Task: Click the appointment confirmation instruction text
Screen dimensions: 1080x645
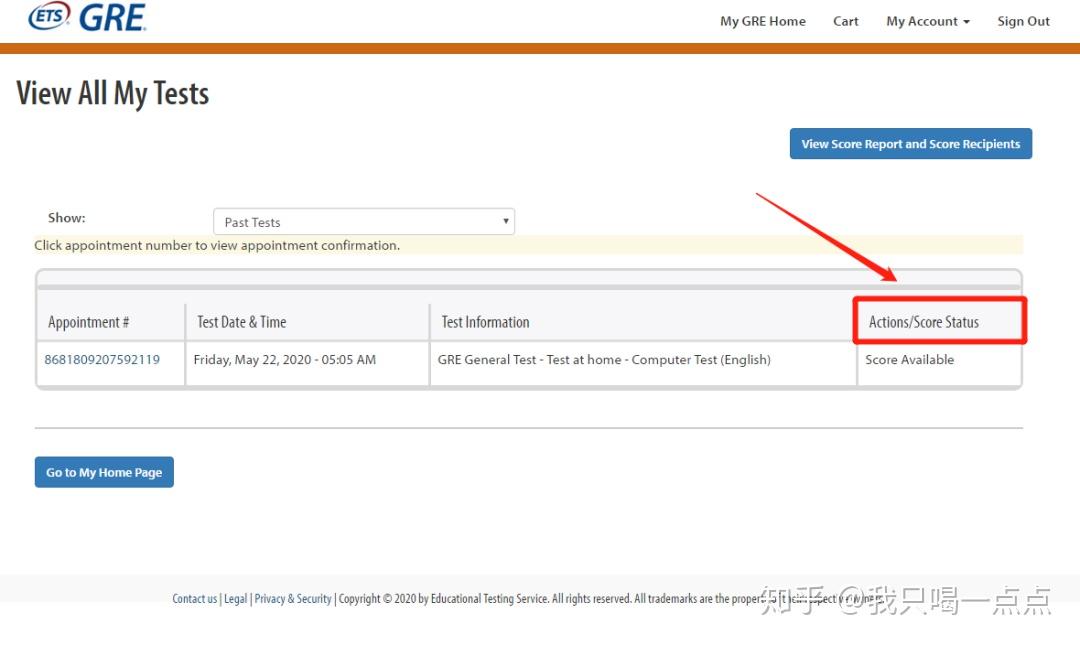Action: click(x=217, y=245)
